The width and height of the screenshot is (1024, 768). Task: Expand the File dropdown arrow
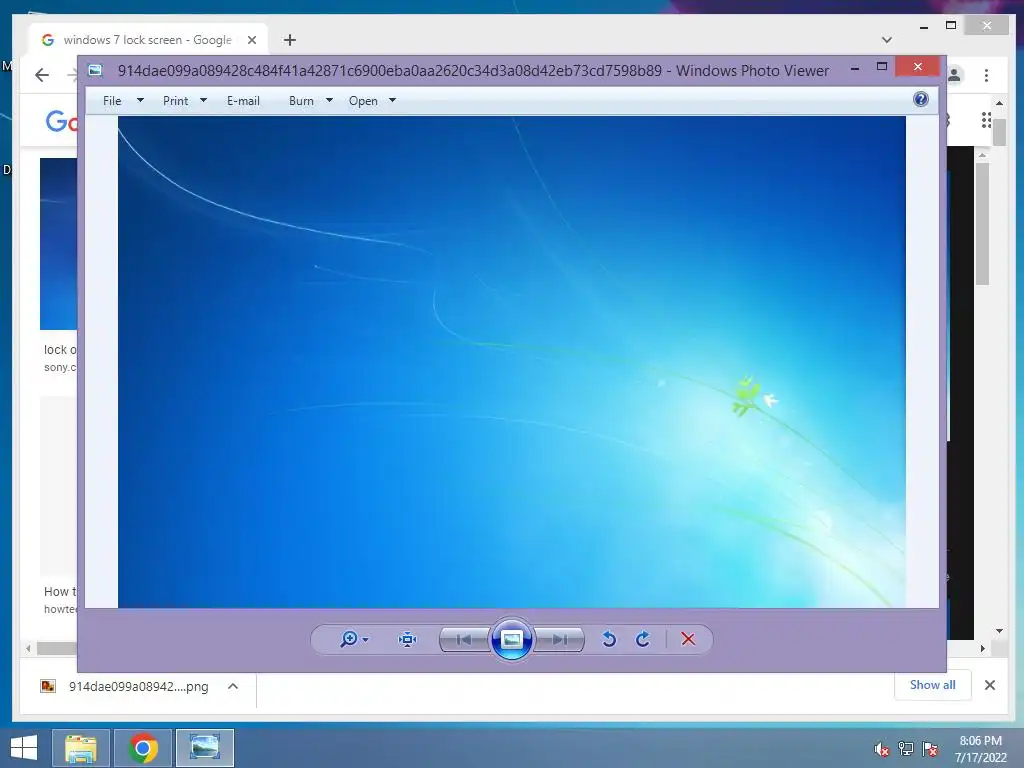click(140, 101)
